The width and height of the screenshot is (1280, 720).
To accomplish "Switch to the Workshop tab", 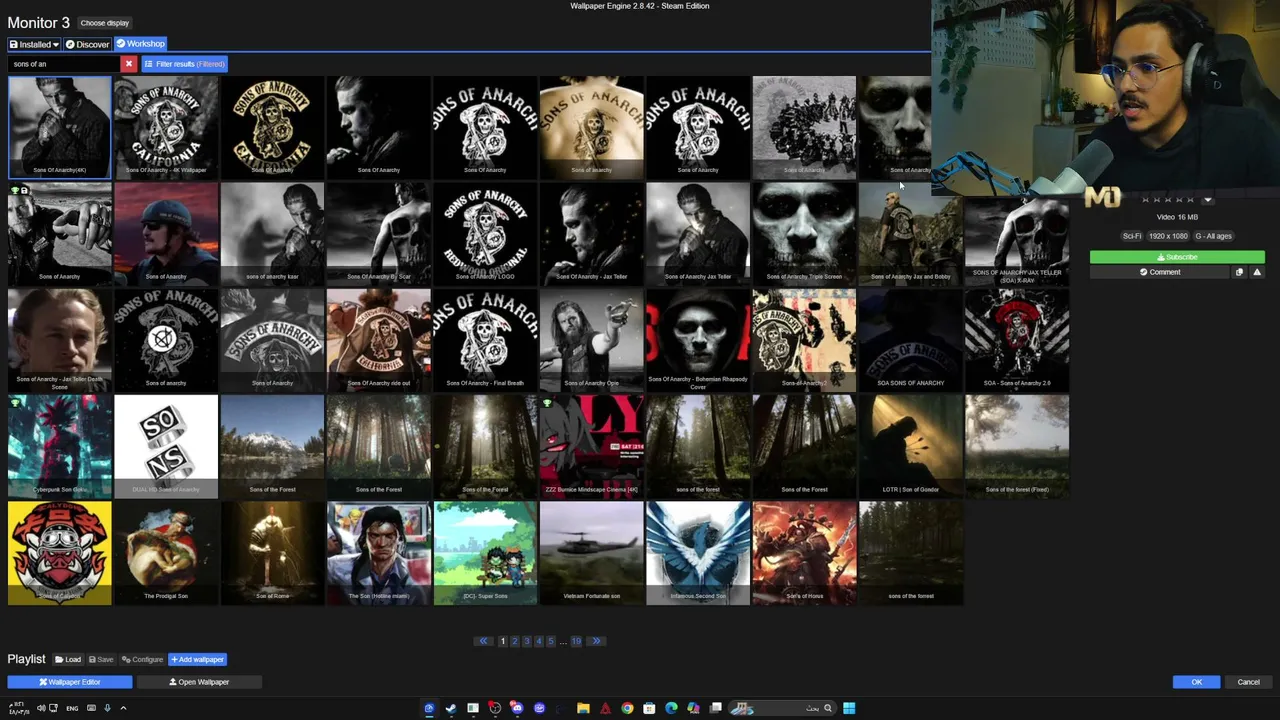I will click(140, 44).
